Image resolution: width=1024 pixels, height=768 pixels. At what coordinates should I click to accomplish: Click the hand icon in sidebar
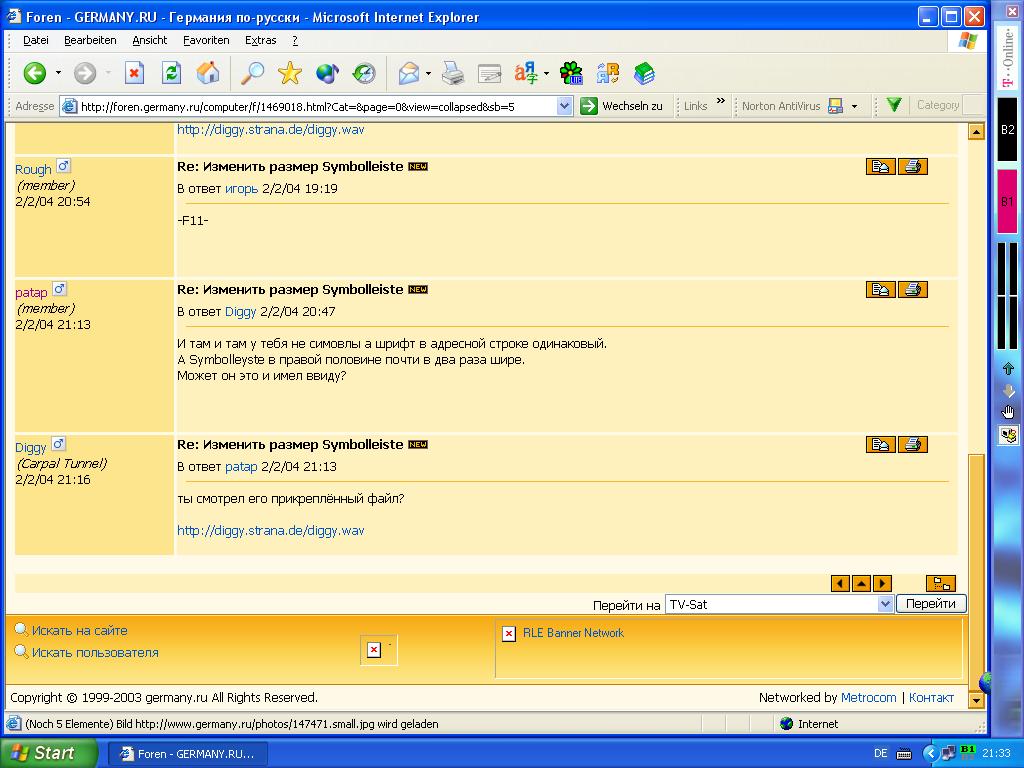(1008, 412)
